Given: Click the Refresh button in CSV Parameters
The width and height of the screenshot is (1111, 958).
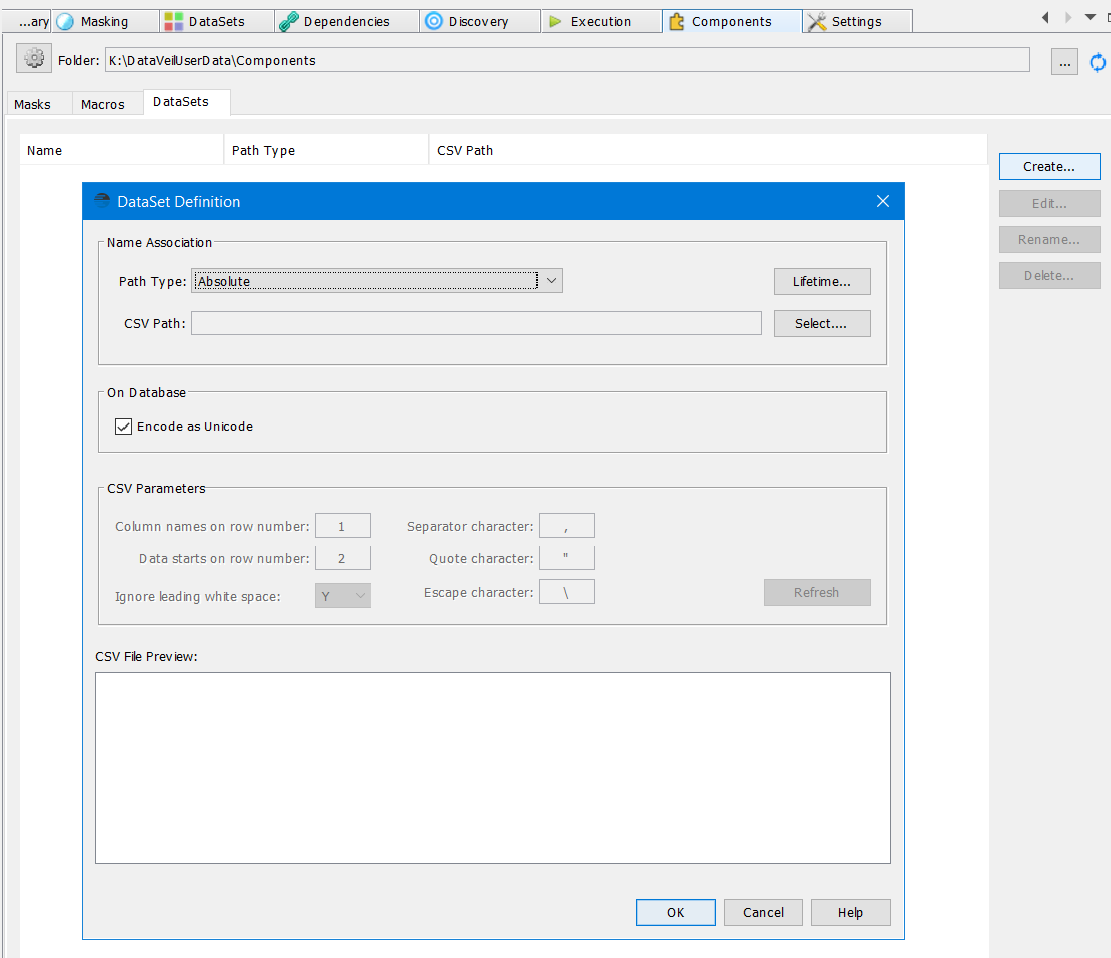Looking at the screenshot, I should pyautogui.click(x=817, y=592).
